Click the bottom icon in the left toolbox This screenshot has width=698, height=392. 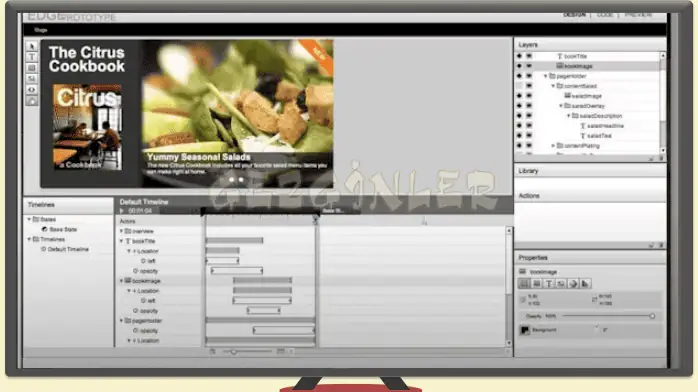[32, 101]
